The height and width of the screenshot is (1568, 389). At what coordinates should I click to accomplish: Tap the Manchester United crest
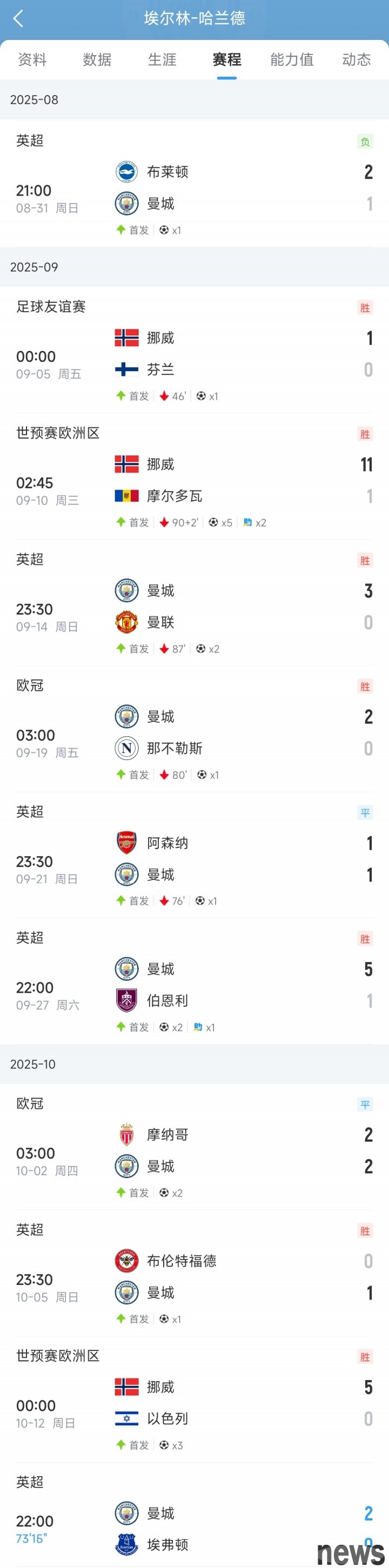126,622
